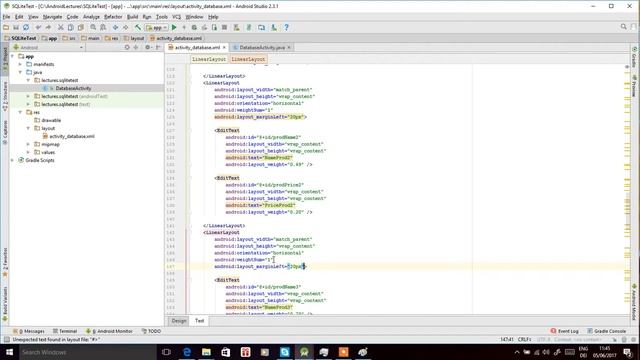Collapse the app module node
640x360 pixels.
point(13,56)
